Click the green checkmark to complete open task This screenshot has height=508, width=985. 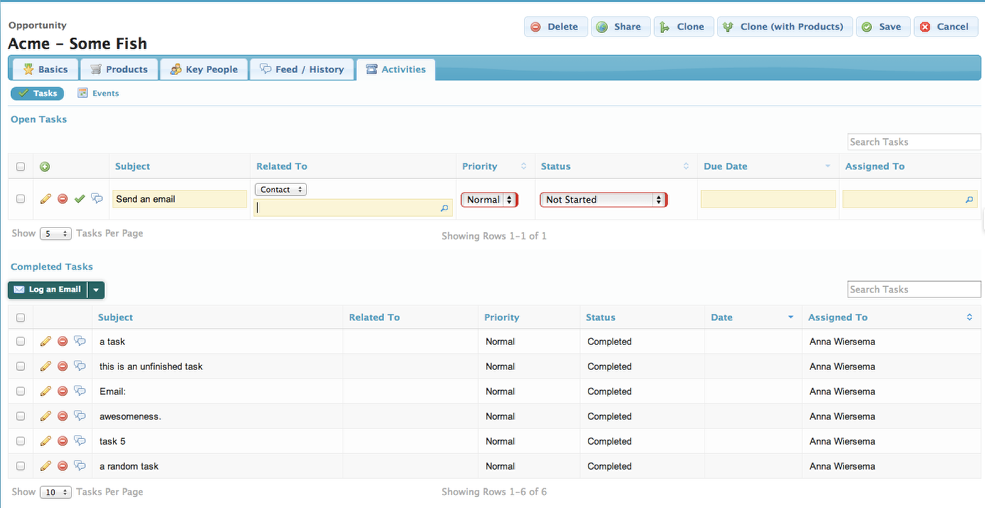point(80,199)
